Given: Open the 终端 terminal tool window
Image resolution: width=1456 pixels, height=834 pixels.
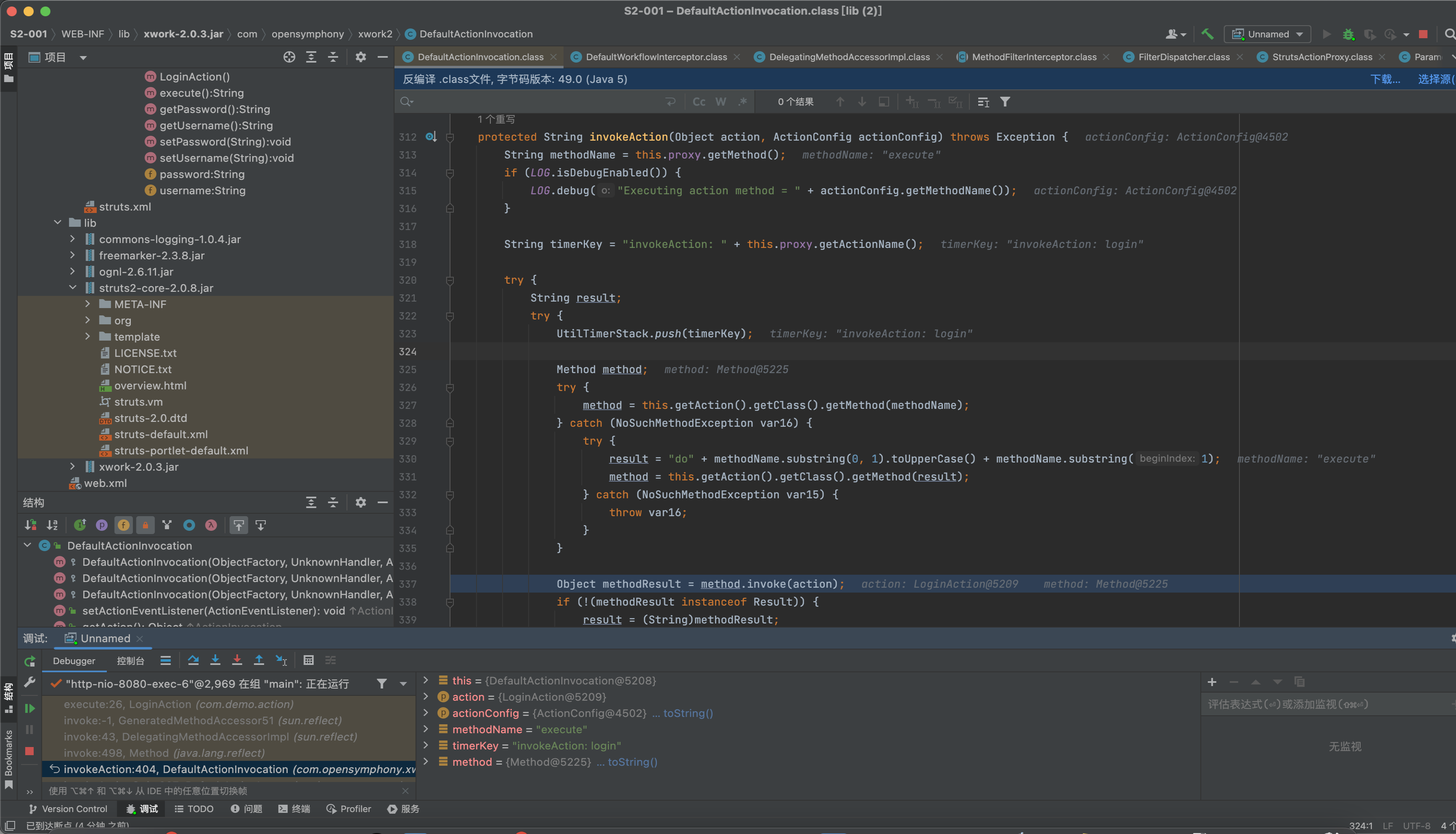Looking at the screenshot, I should pos(294,809).
